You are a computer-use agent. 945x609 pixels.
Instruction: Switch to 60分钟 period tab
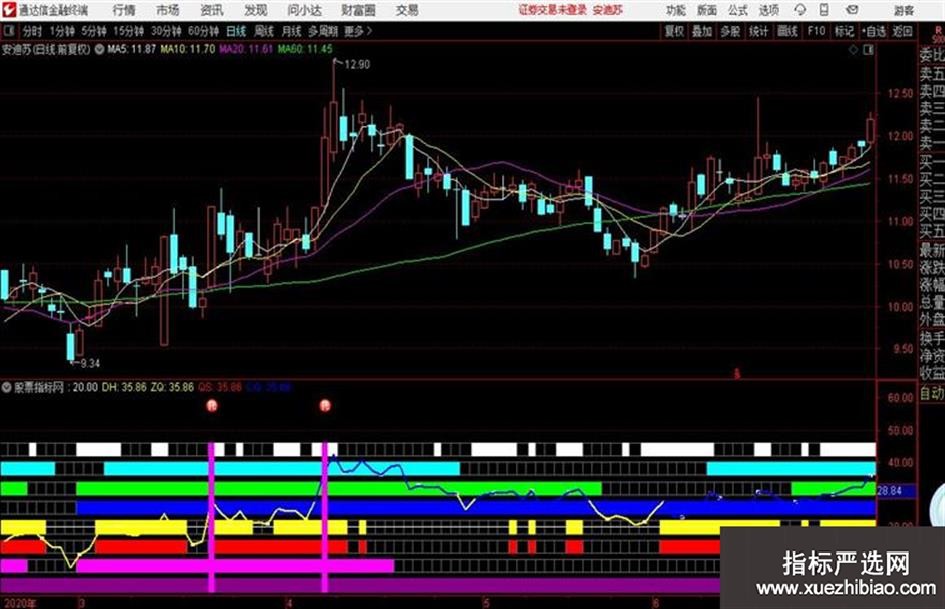pos(203,31)
